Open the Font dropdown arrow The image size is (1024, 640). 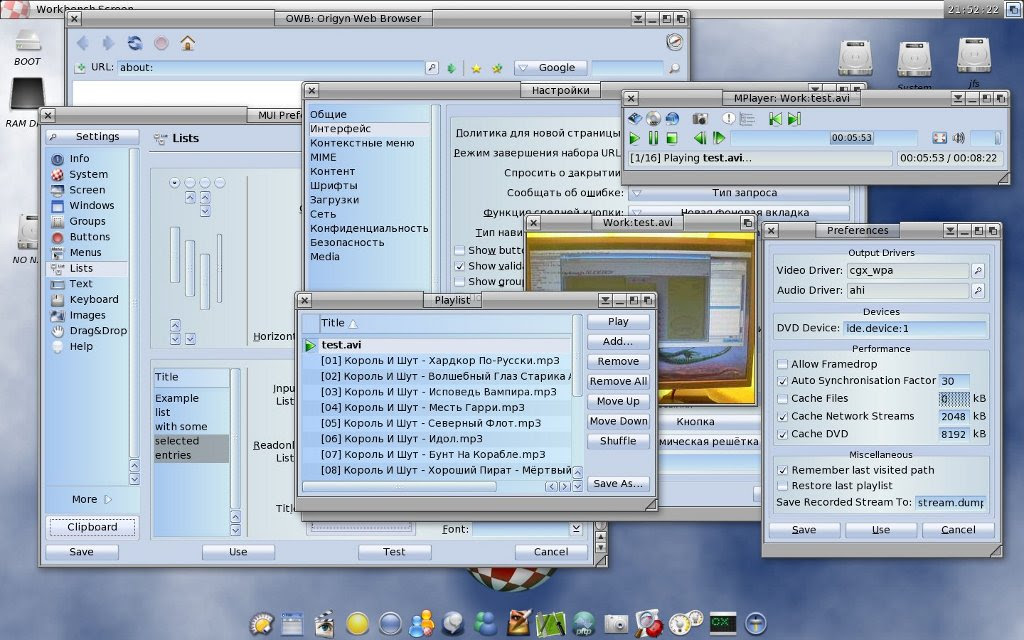(x=576, y=529)
